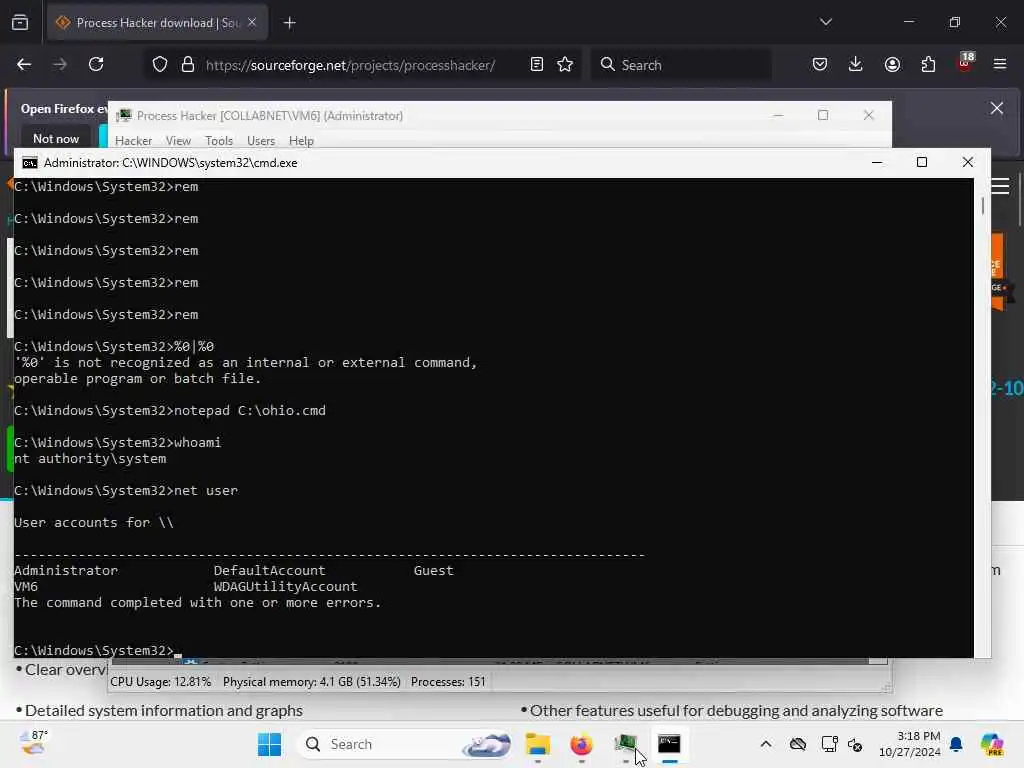Open extension icon with badge 18
The width and height of the screenshot is (1024, 768).
point(965,63)
